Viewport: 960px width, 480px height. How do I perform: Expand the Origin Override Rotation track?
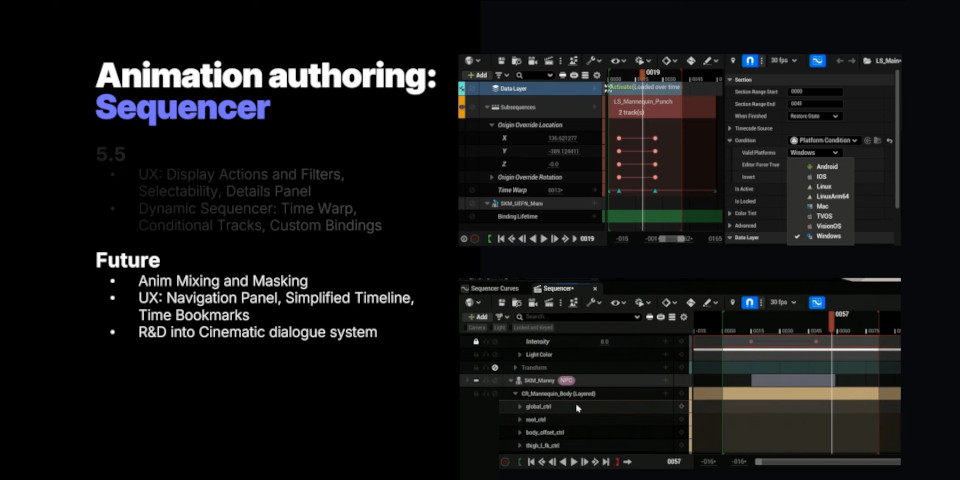point(491,177)
